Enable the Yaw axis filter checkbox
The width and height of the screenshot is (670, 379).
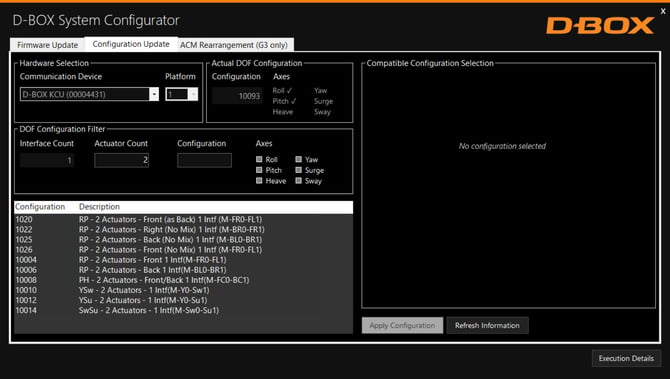[299, 159]
